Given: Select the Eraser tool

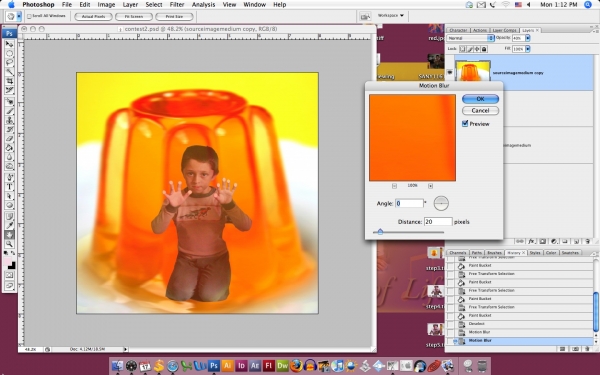Looking at the screenshot, I should click(x=9, y=139).
